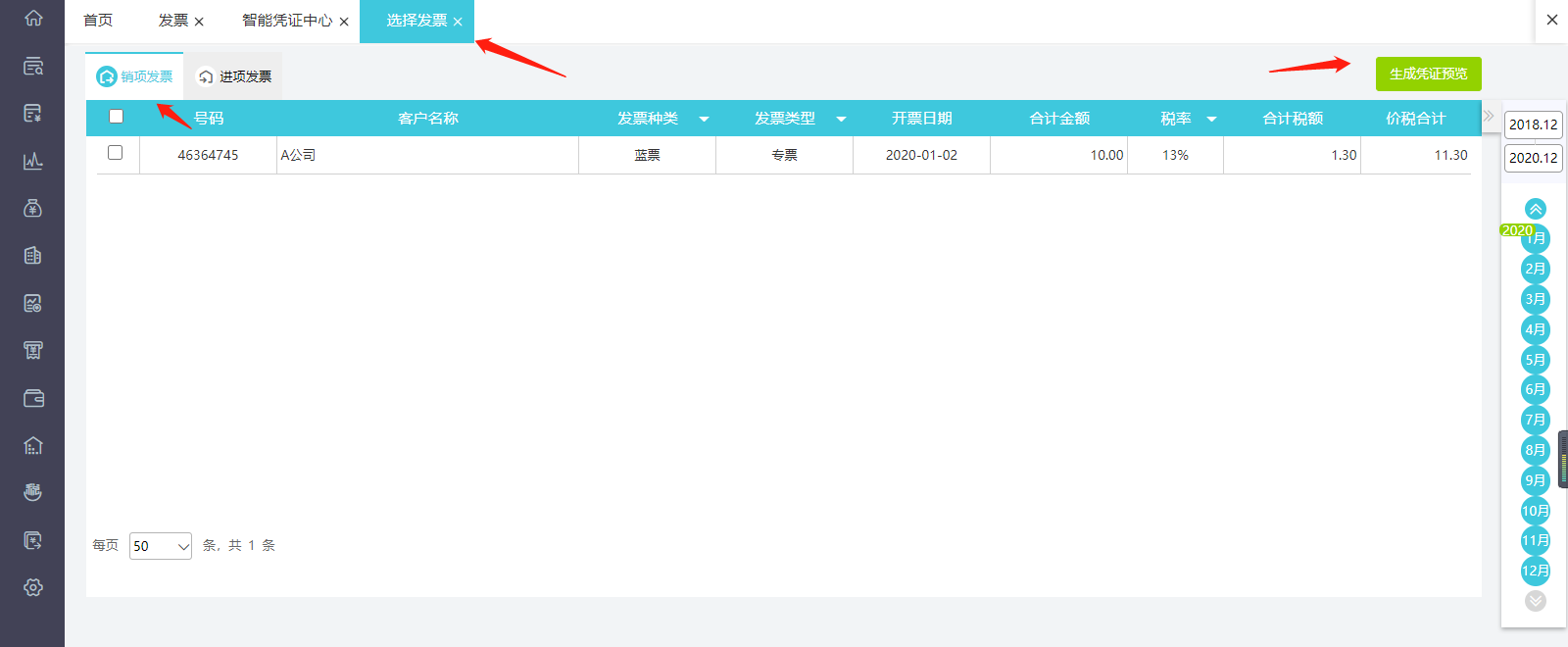Select 10月 on the month timeline

pyautogui.click(x=1536, y=511)
